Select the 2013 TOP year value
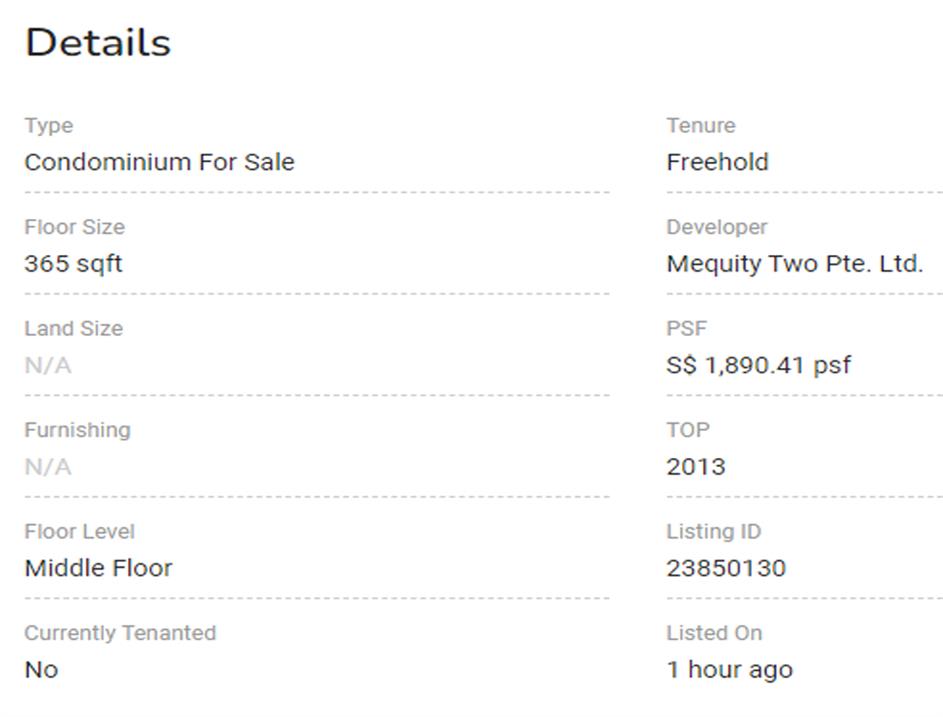Image resolution: width=943 pixels, height=717 pixels. 696,467
